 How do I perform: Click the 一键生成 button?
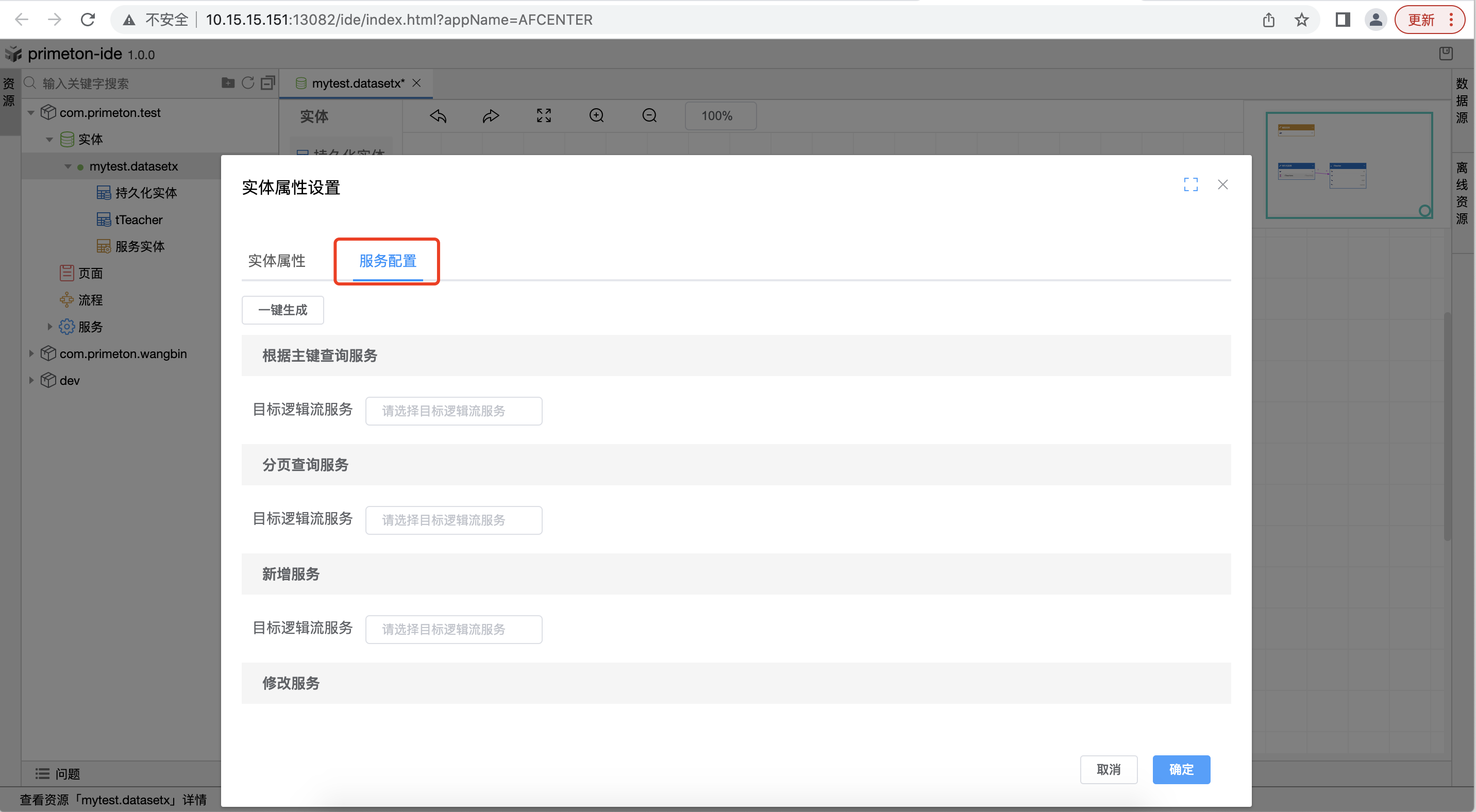coord(282,310)
